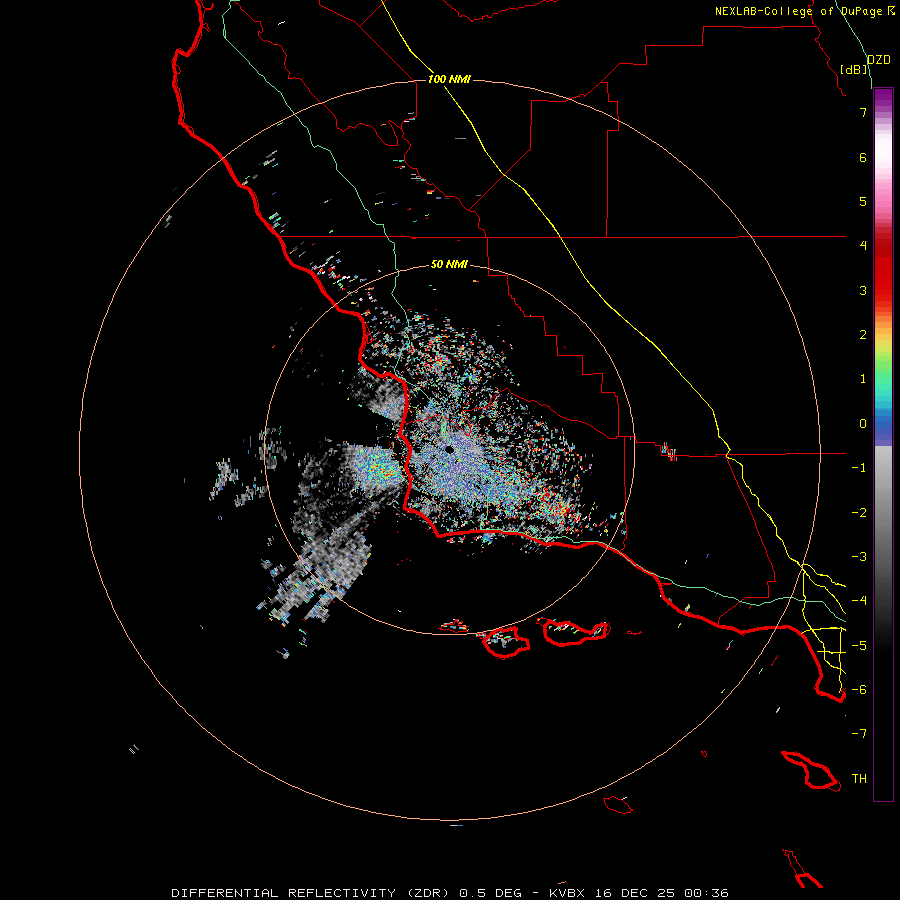Click the [dB] unit label
This screenshot has width=900, height=900.
pyautogui.click(x=854, y=69)
